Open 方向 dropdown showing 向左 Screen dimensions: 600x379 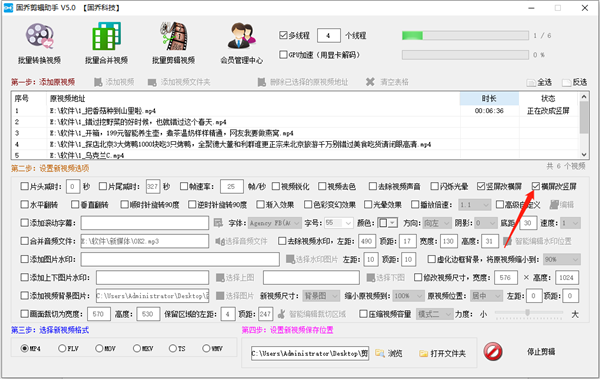[437, 223]
